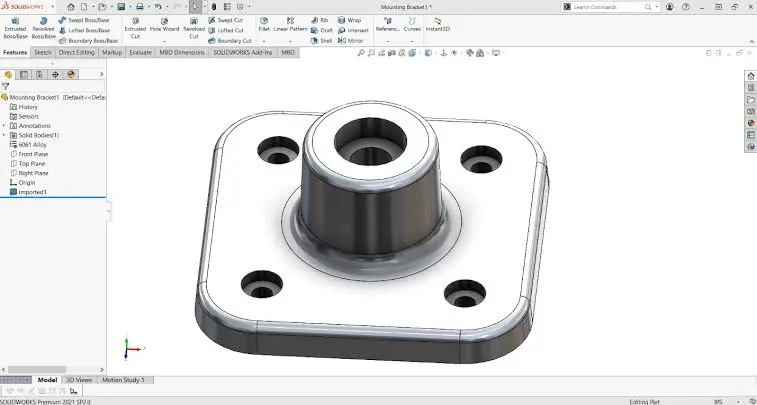Switch to the Sketch tab
757x405 pixels.
point(42,52)
